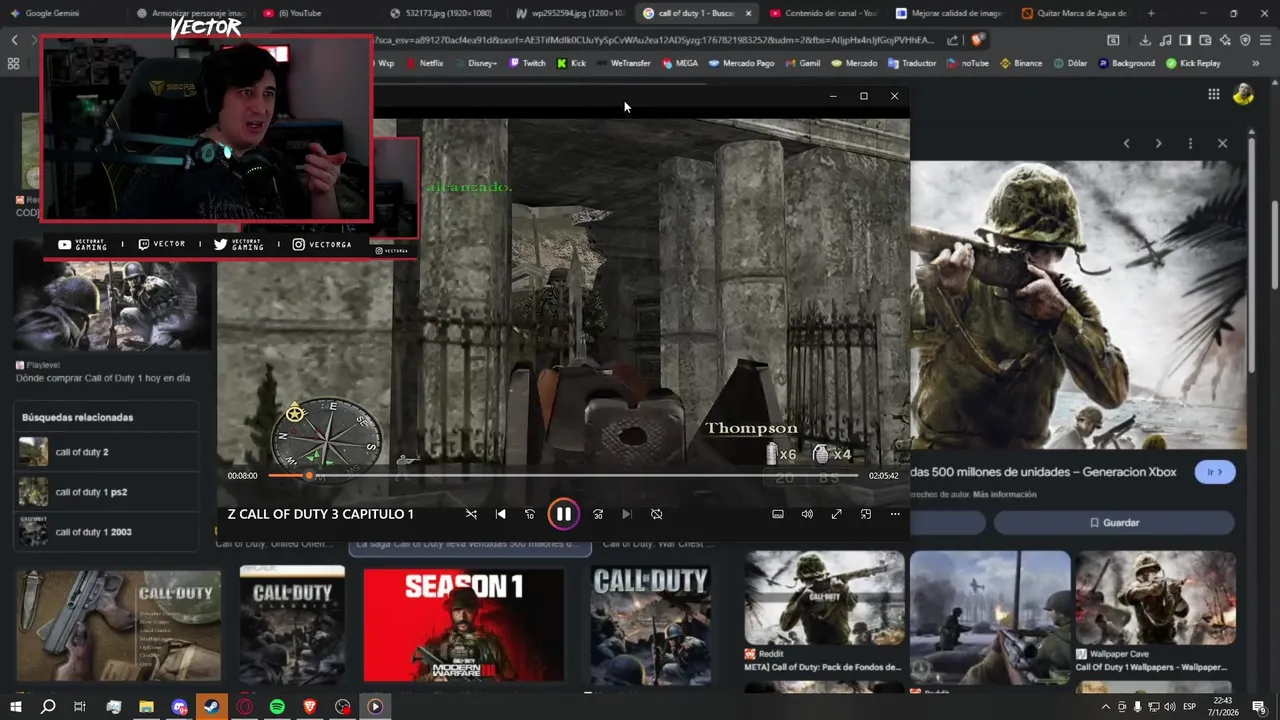Viewport: 1280px width, 720px height.
Task: Skip back 10 seconds
Action: (530, 514)
